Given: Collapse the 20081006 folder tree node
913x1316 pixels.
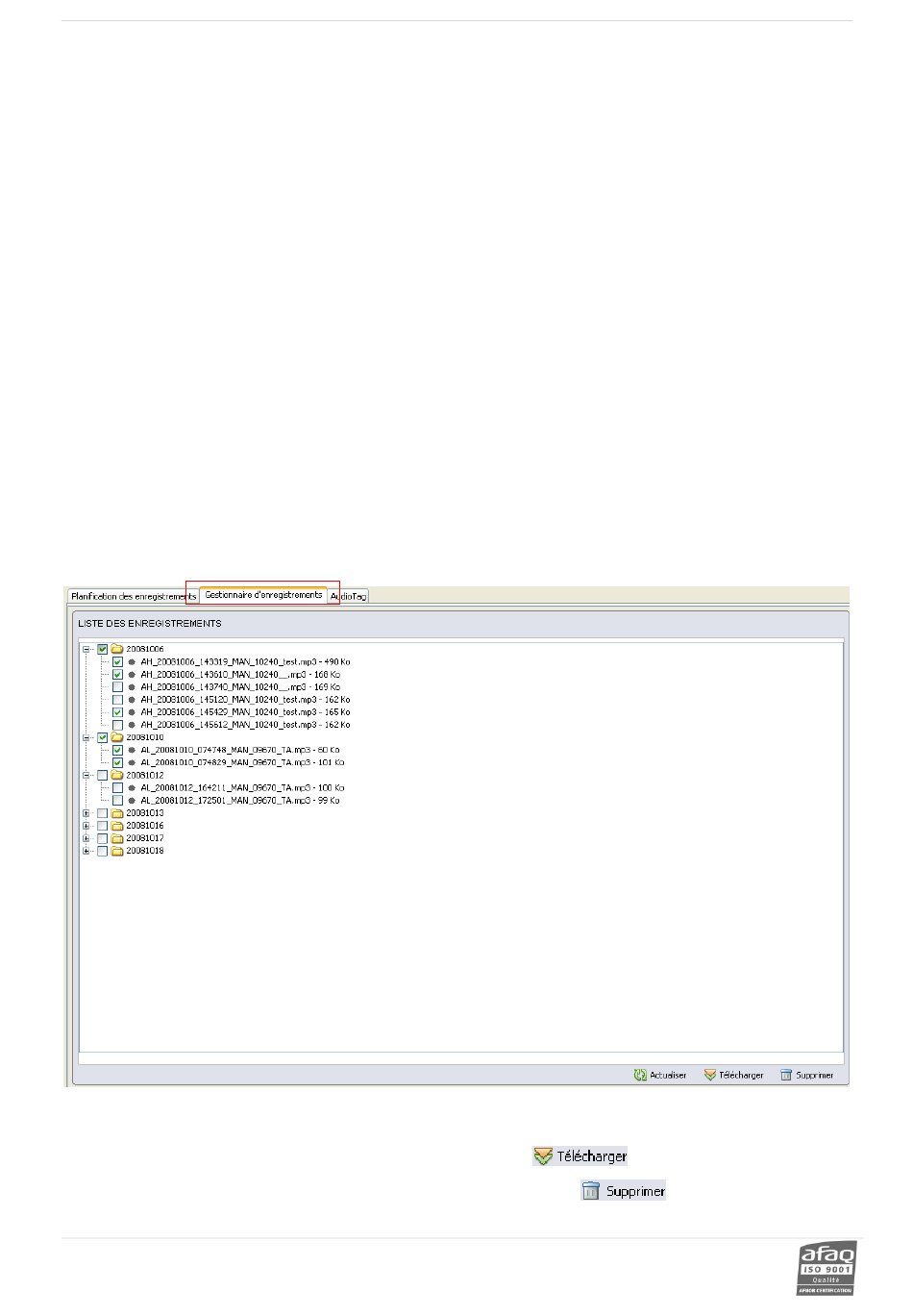Looking at the screenshot, I should click(86, 649).
